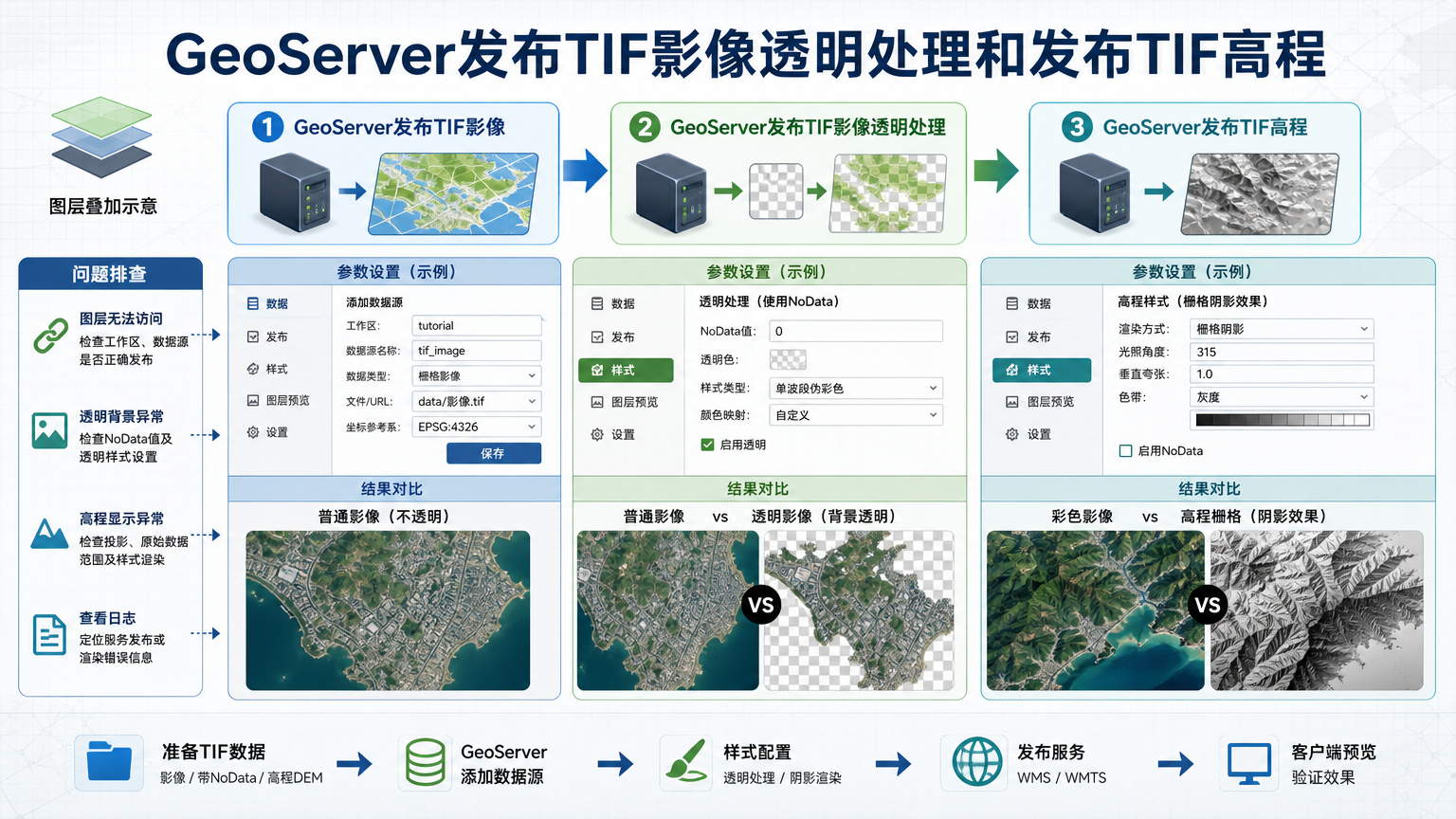Click the 透明影像 checkered-background result image
The height and width of the screenshot is (819, 1456).
click(x=860, y=610)
